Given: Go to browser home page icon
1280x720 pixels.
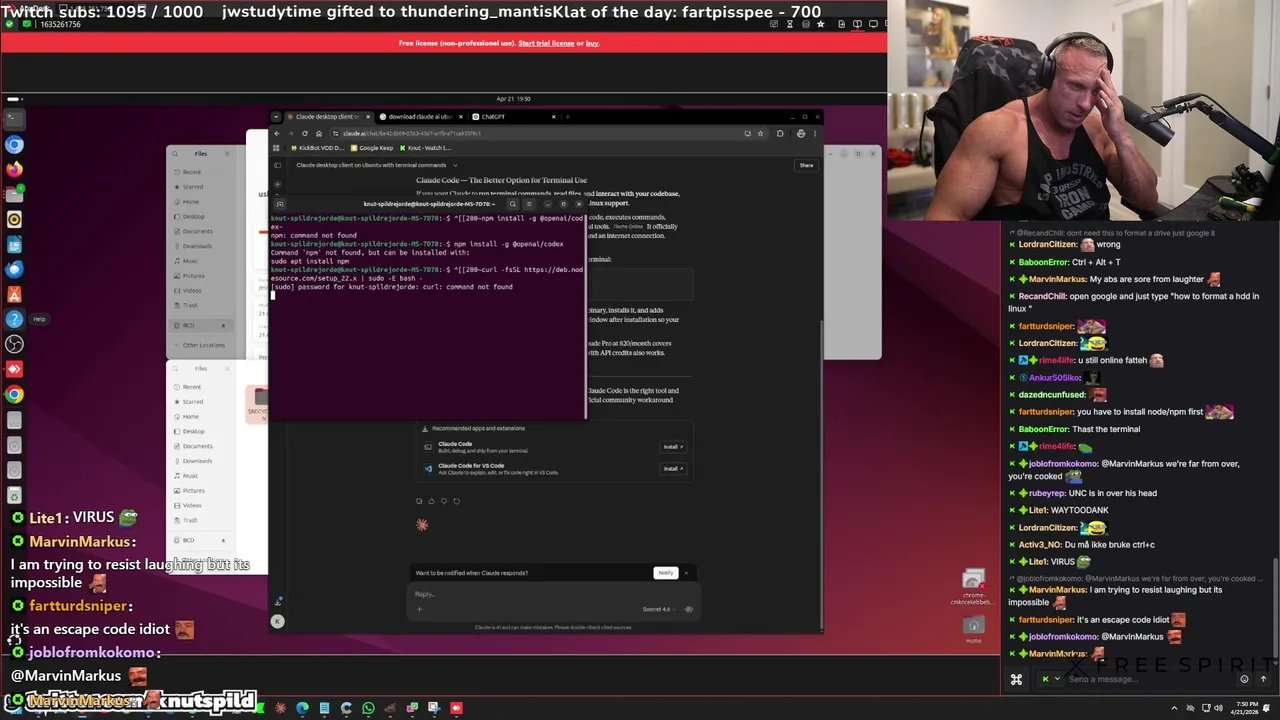Looking at the screenshot, I should [319, 133].
